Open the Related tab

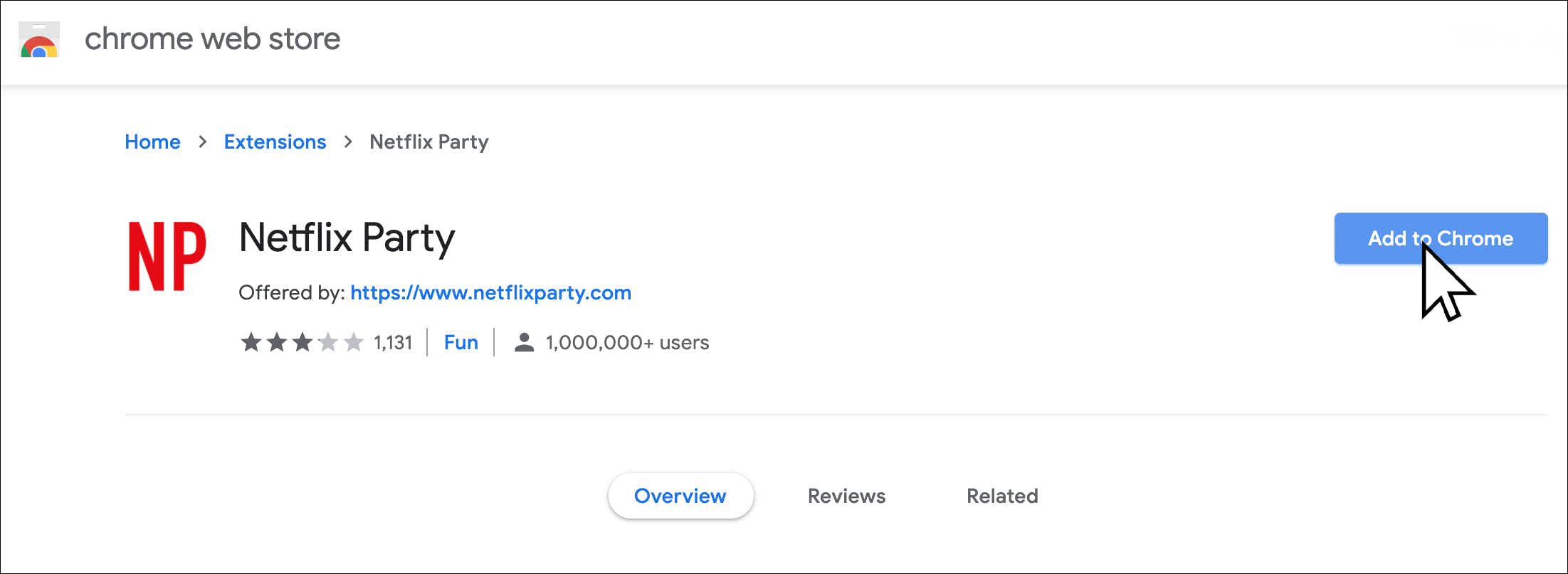pos(1002,496)
